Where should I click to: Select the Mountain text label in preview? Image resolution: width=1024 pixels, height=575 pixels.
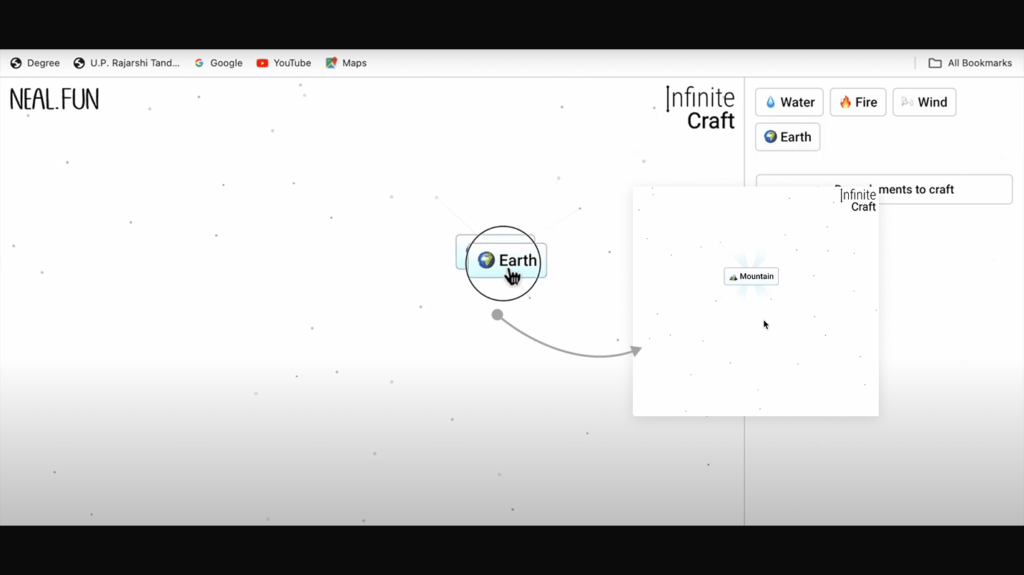pyautogui.click(x=757, y=277)
